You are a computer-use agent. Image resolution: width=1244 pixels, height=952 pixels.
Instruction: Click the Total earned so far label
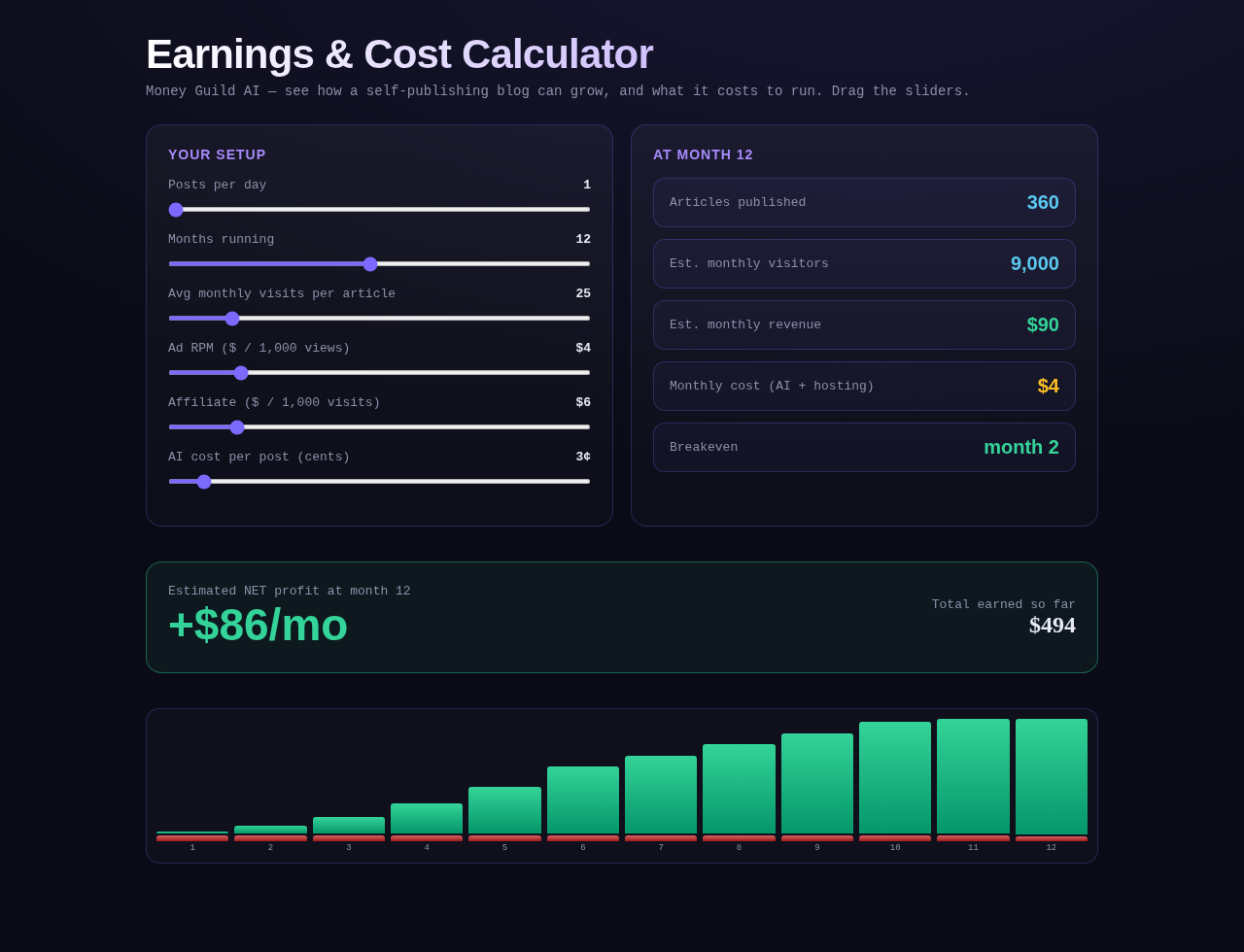click(x=1004, y=604)
